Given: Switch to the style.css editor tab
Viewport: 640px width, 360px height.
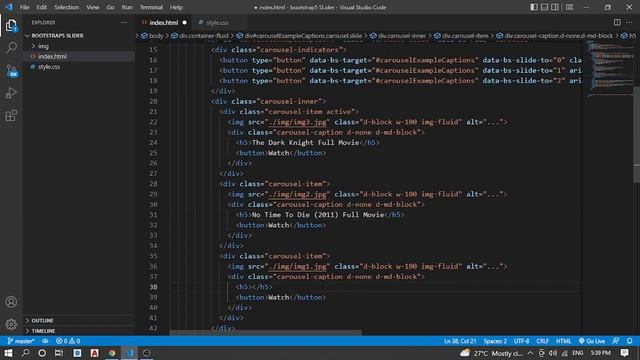Looking at the screenshot, I should [x=216, y=22].
